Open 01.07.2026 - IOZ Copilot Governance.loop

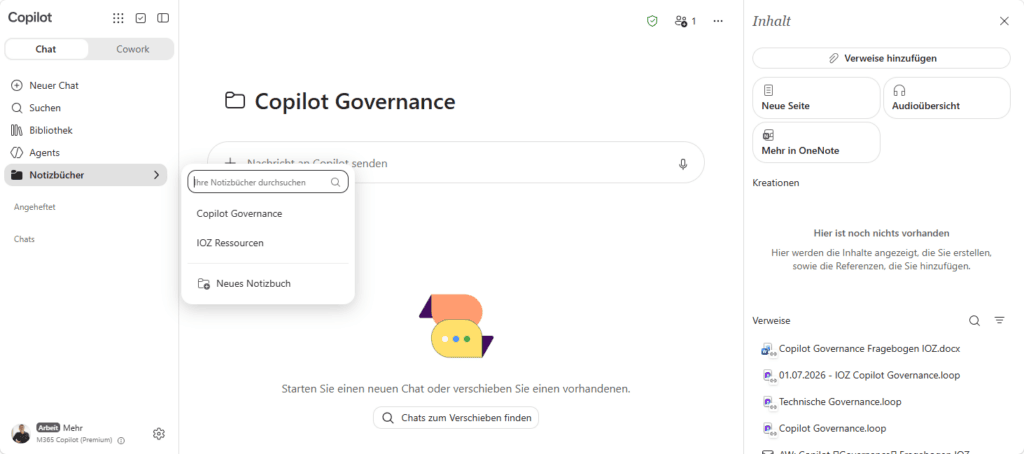tap(869, 375)
